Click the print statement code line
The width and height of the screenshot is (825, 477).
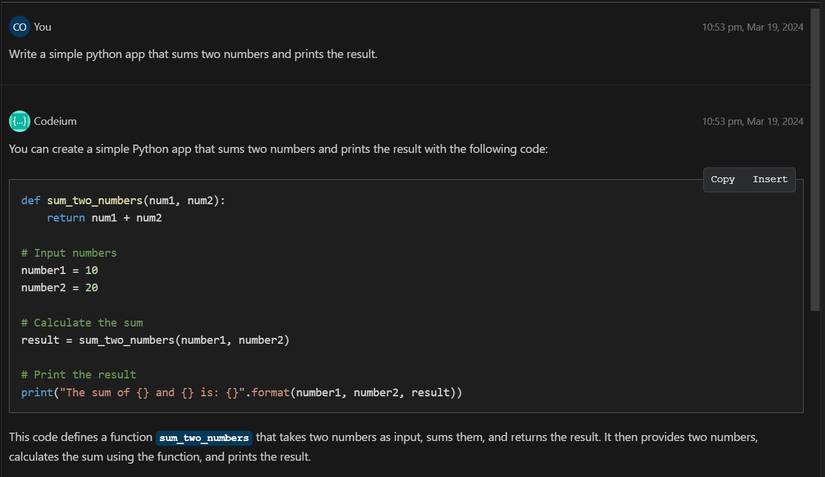point(241,393)
